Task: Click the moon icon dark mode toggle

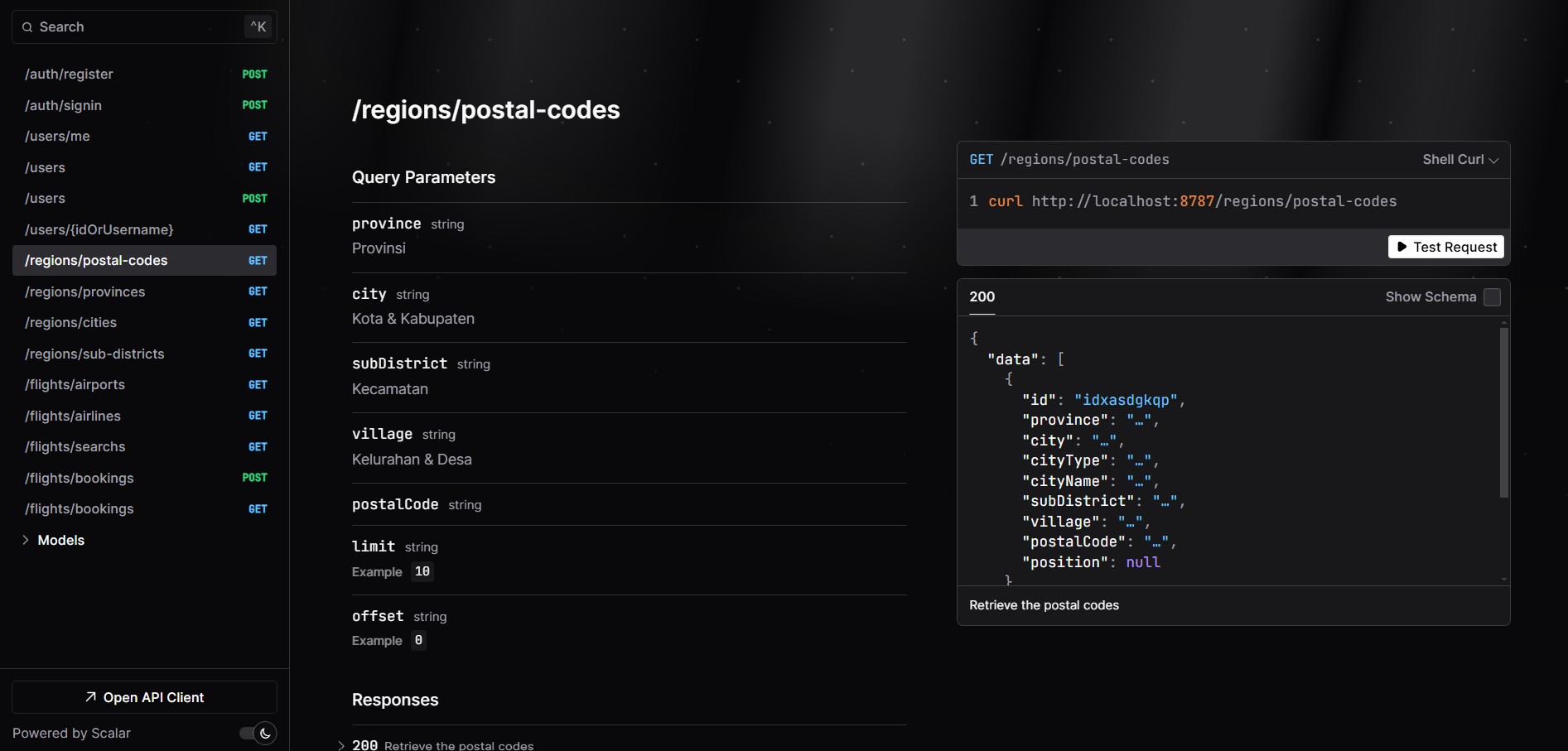Action: [x=264, y=733]
